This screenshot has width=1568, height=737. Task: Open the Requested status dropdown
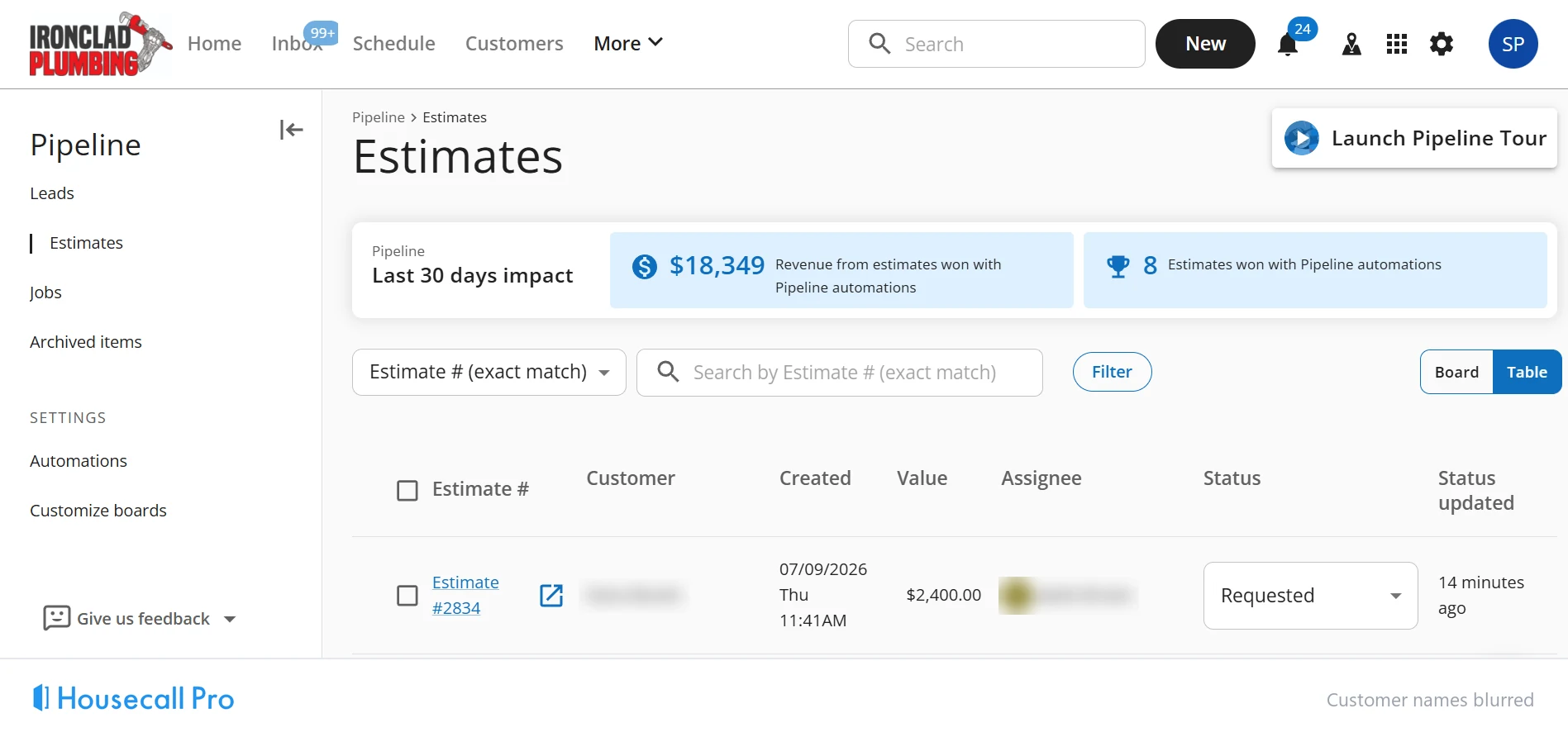tap(1310, 596)
